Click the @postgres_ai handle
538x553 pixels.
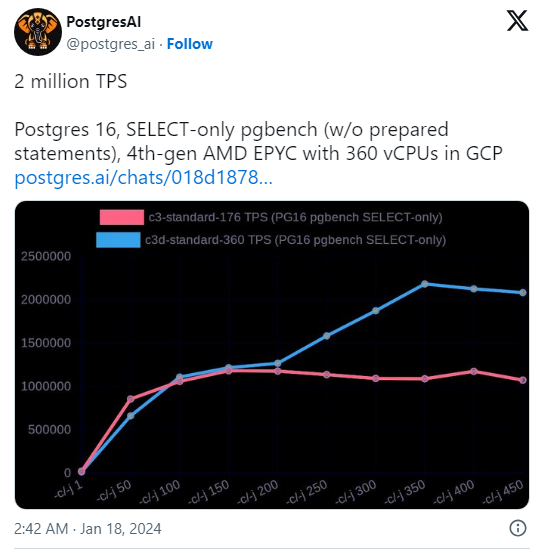click(x=111, y=44)
